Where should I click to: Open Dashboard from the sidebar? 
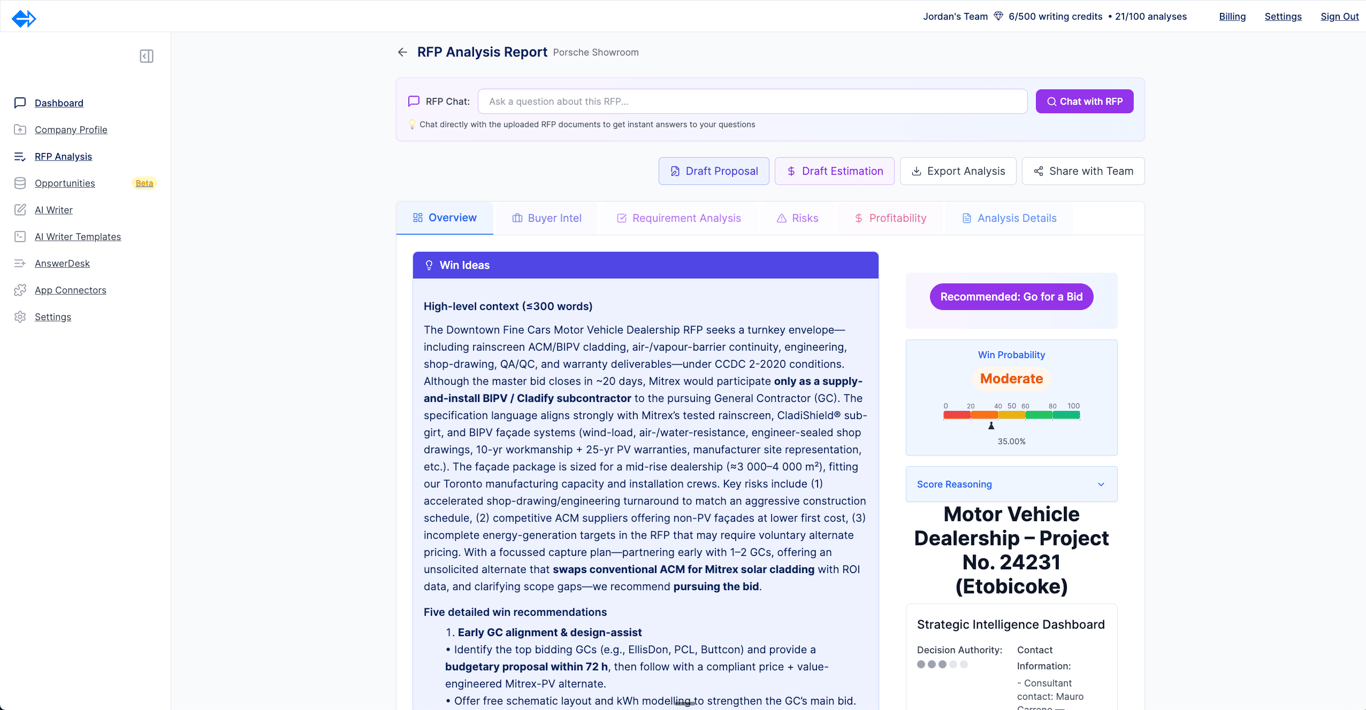point(59,103)
